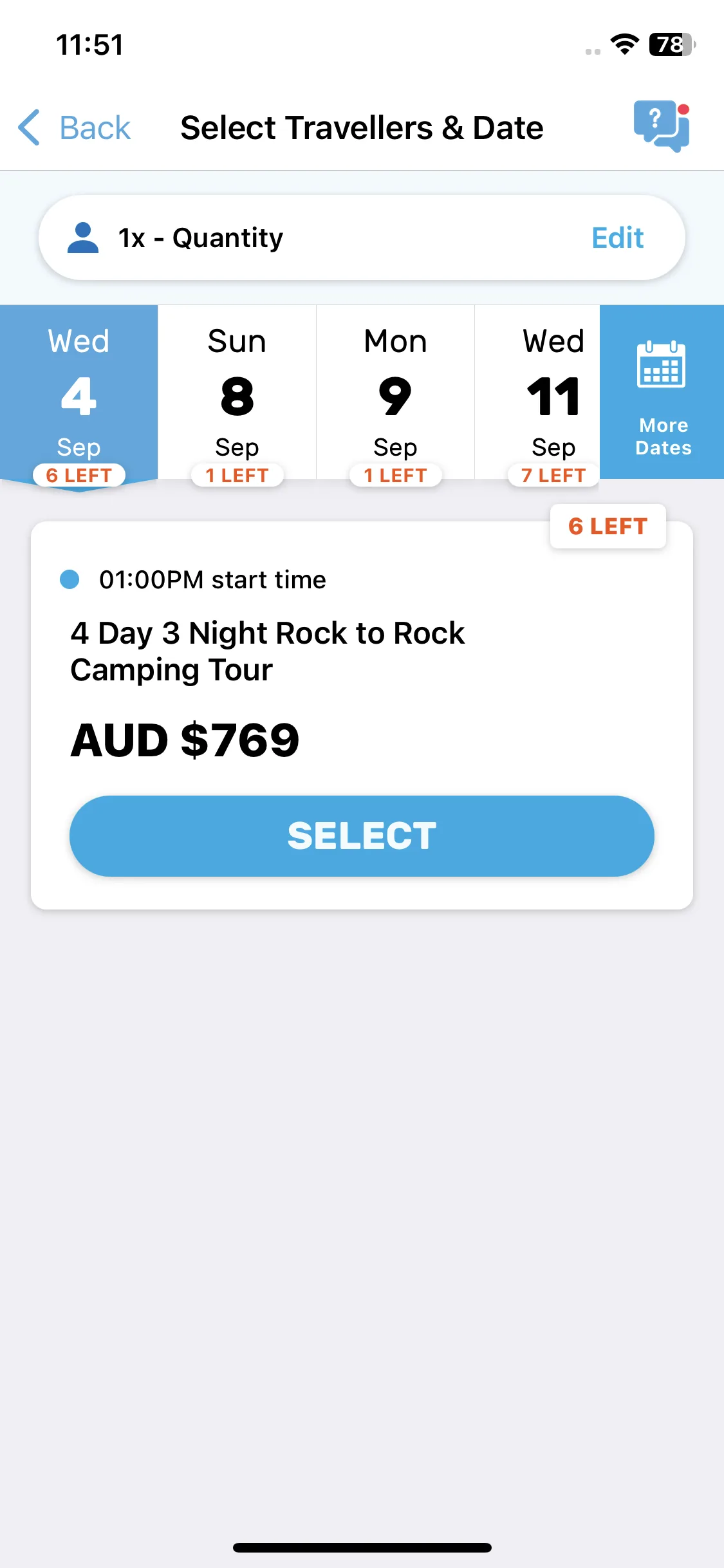The image size is (724, 1568).
Task: Tap the 7 LEFT badge under Wed 11
Action: (553, 476)
